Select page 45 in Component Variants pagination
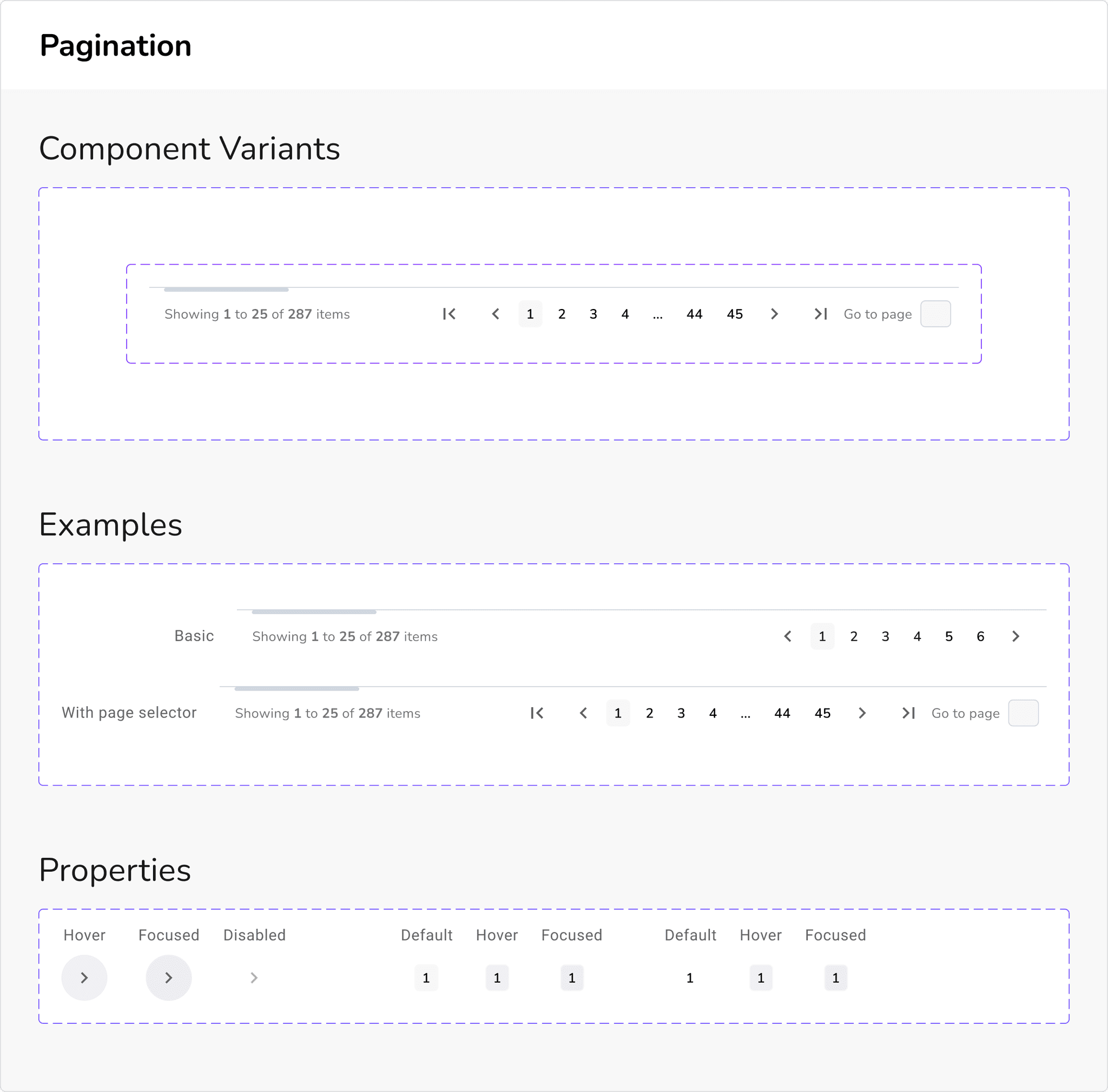 click(735, 314)
